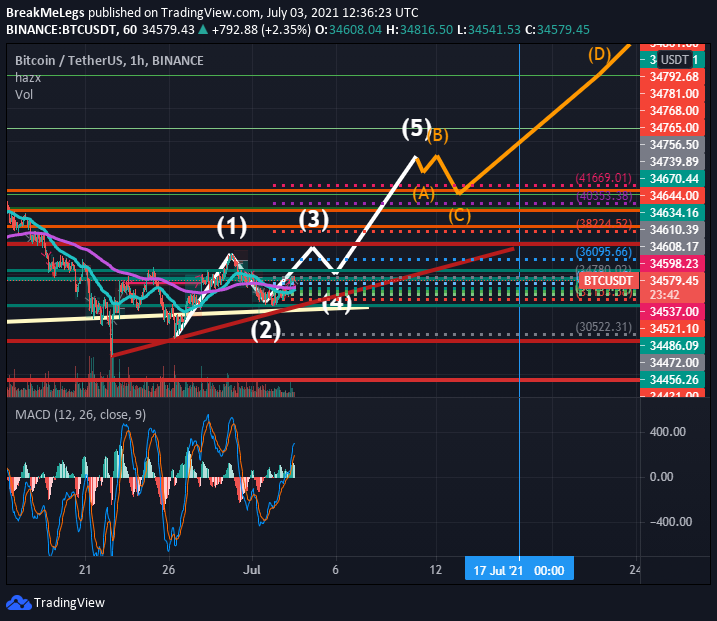Screen dimensions: 717x621
Task: Click the 34756.50 price axis label
Action: [674, 145]
